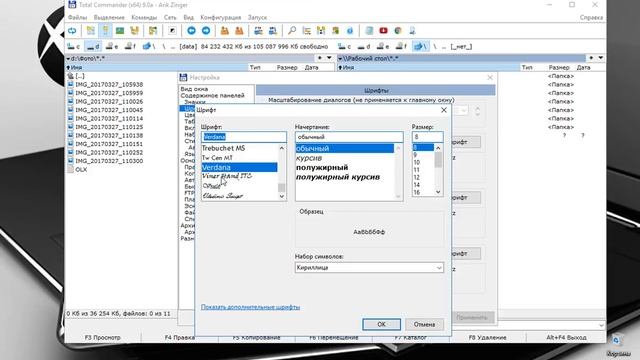The height and width of the screenshot is (360, 640).
Task: Choose полужирный курсив style
Action: click(338, 177)
